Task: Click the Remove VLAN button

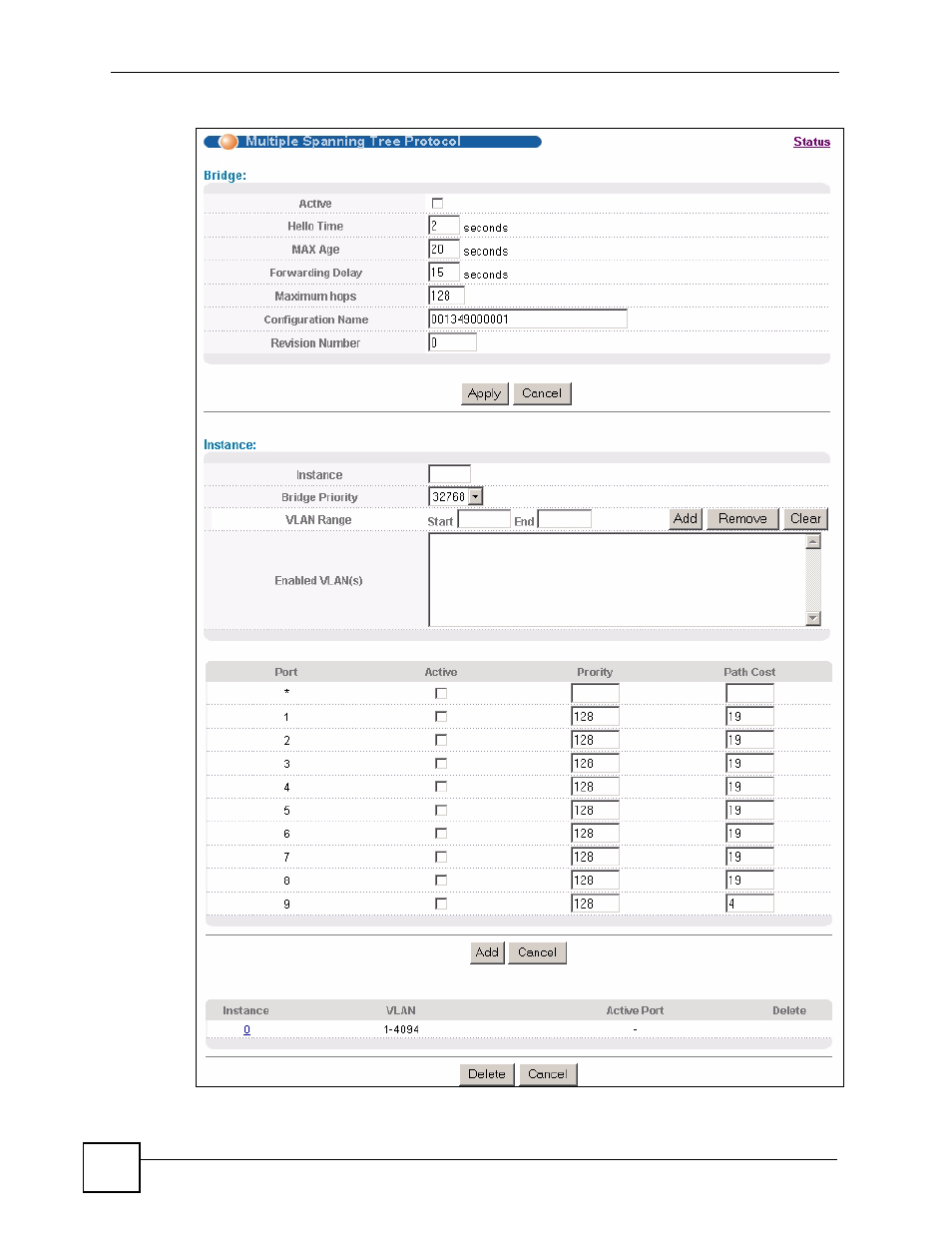Action: [742, 519]
